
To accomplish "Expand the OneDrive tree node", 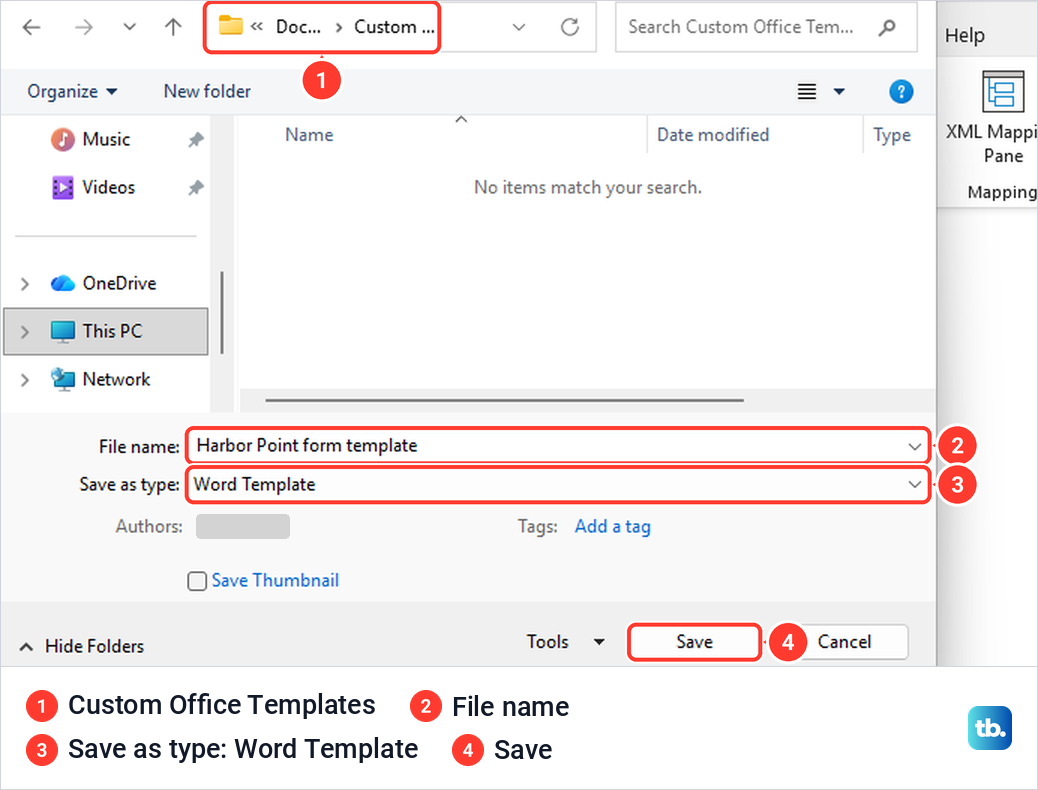I will (25, 284).
